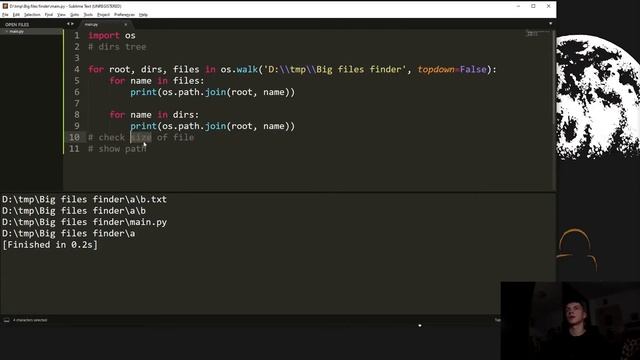Open the Selection menu
This screenshot has width=640, height=360.
[x=32, y=15]
